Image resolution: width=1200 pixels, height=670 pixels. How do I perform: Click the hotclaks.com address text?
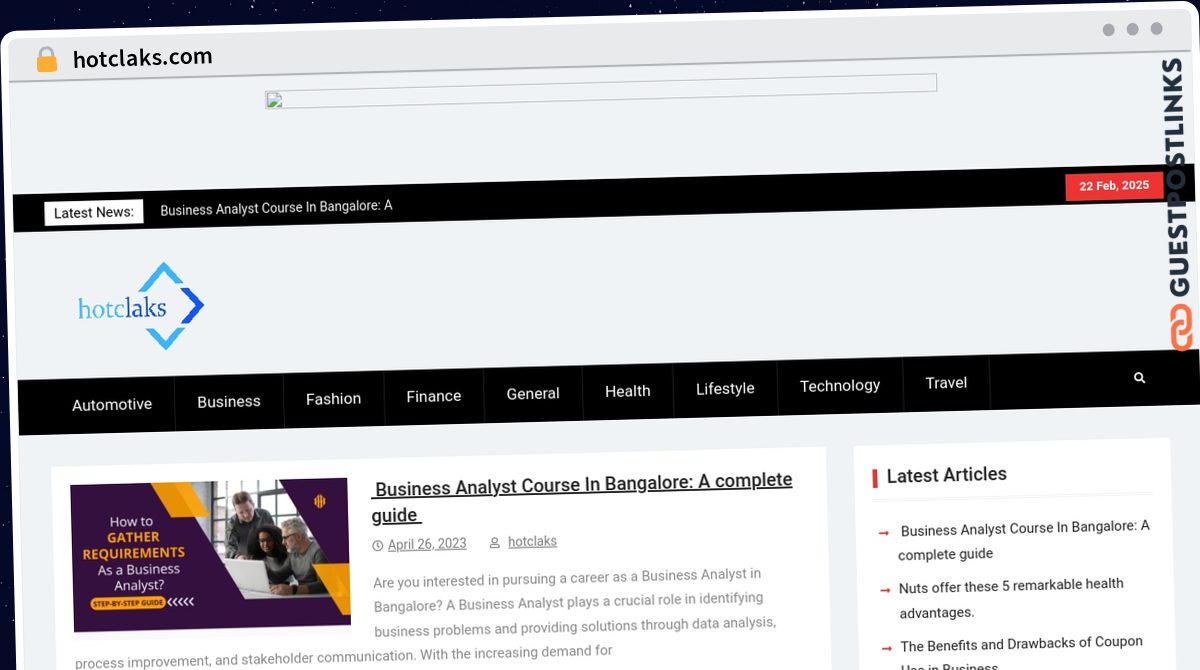143,58
